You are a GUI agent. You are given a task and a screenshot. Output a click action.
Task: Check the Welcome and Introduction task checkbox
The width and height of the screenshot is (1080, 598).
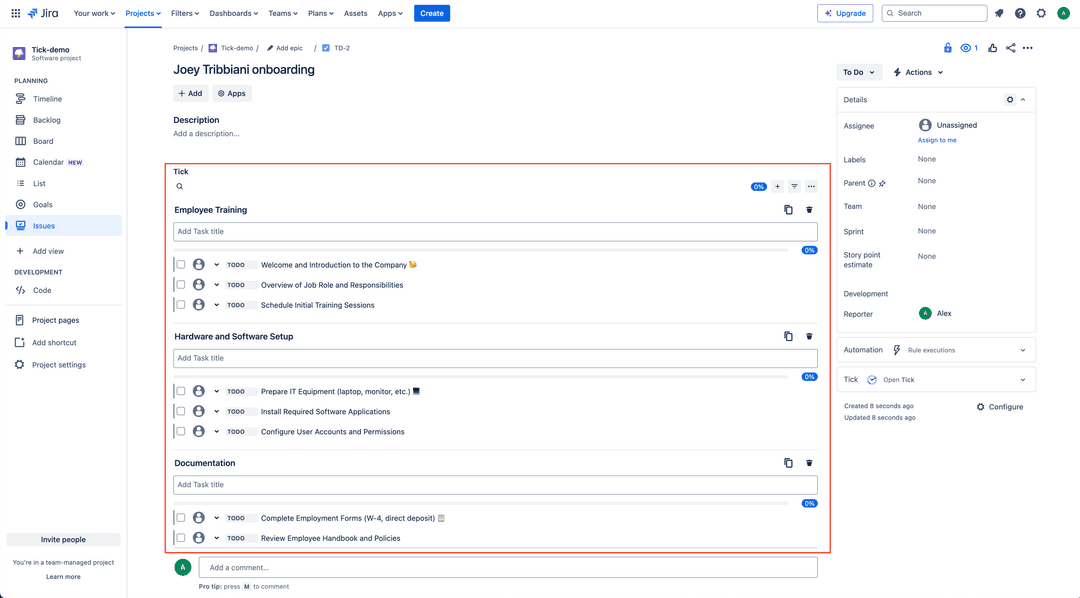click(x=181, y=265)
